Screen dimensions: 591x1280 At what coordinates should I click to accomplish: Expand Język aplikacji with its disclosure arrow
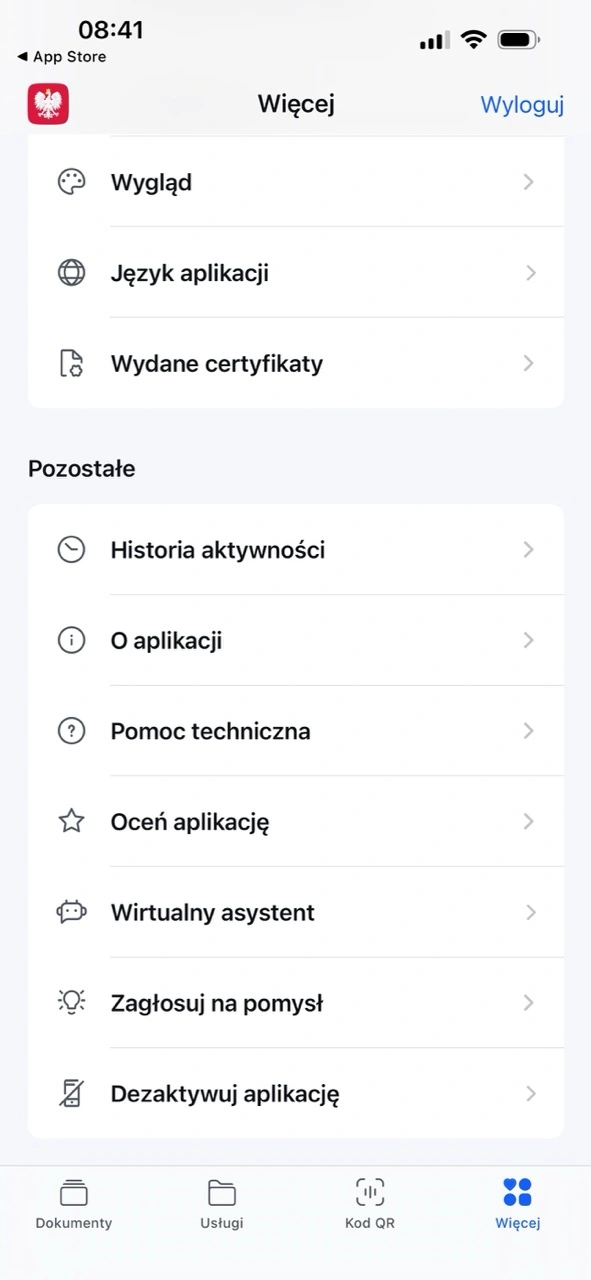point(529,272)
